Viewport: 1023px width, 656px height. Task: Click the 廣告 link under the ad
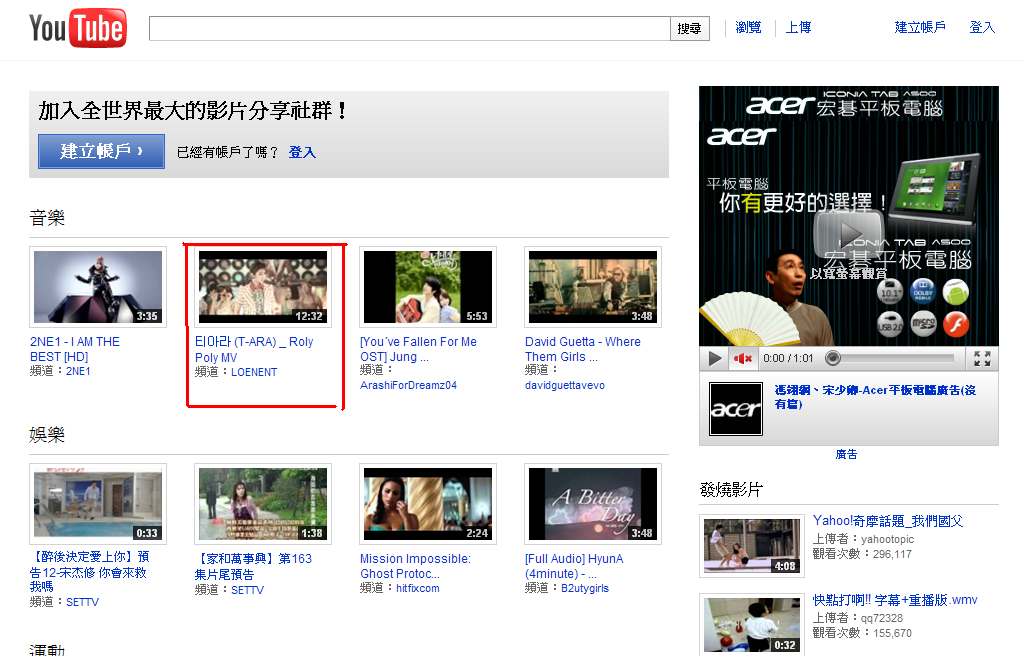(846, 454)
